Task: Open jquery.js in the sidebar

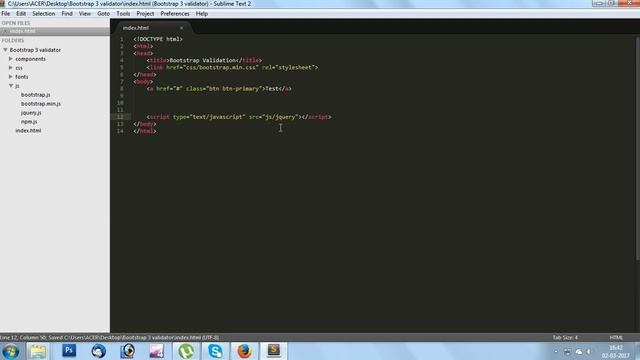Action: coord(31,113)
